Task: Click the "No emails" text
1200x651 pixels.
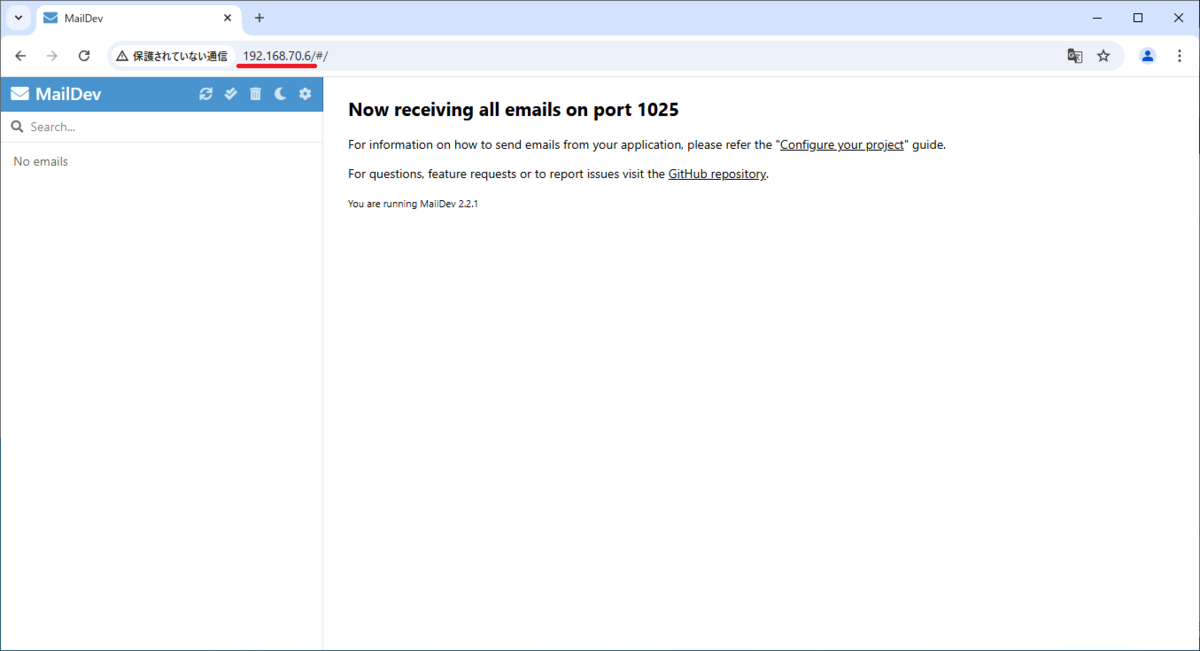Action: [41, 161]
